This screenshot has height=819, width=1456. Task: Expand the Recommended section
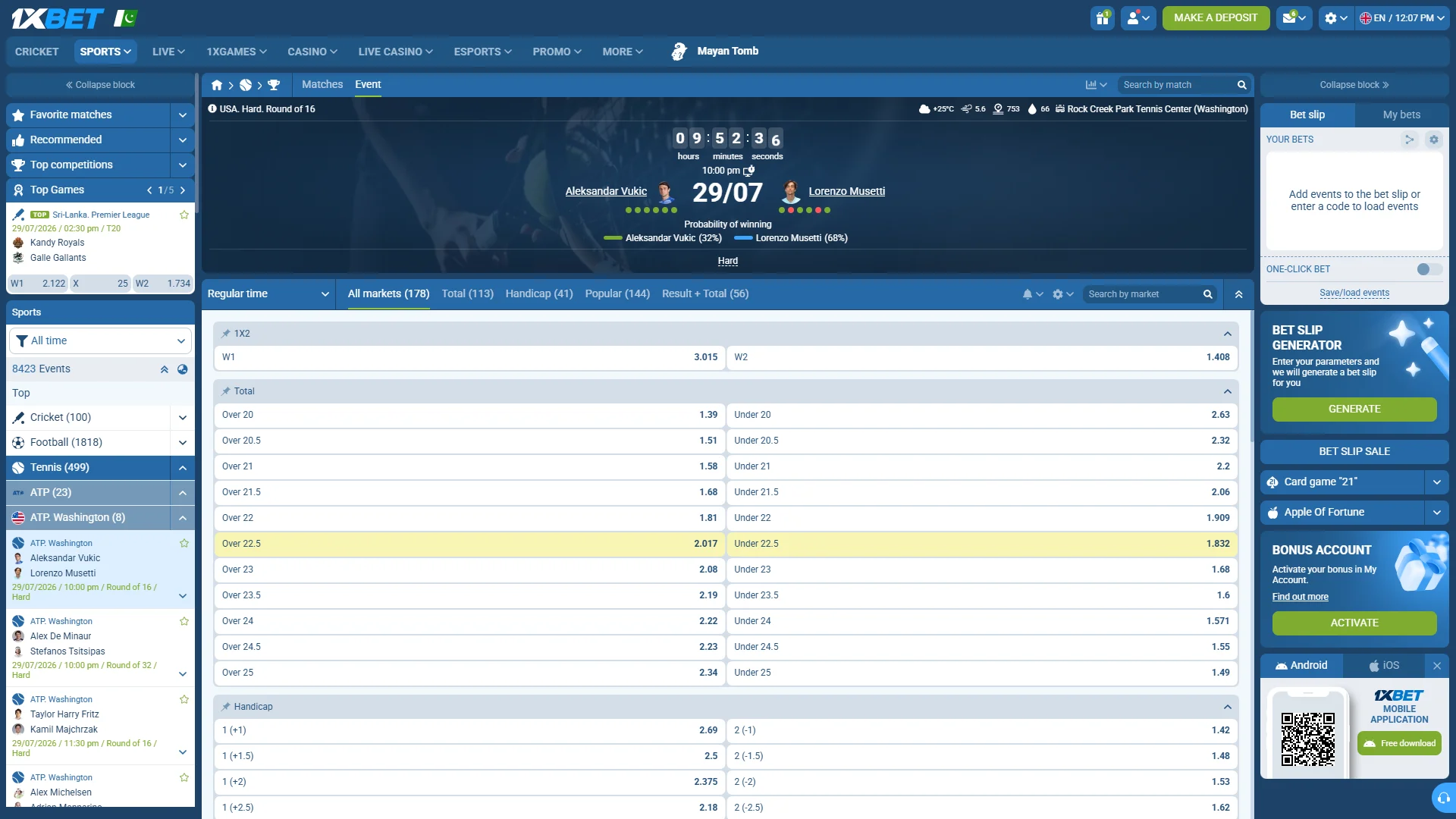[183, 140]
